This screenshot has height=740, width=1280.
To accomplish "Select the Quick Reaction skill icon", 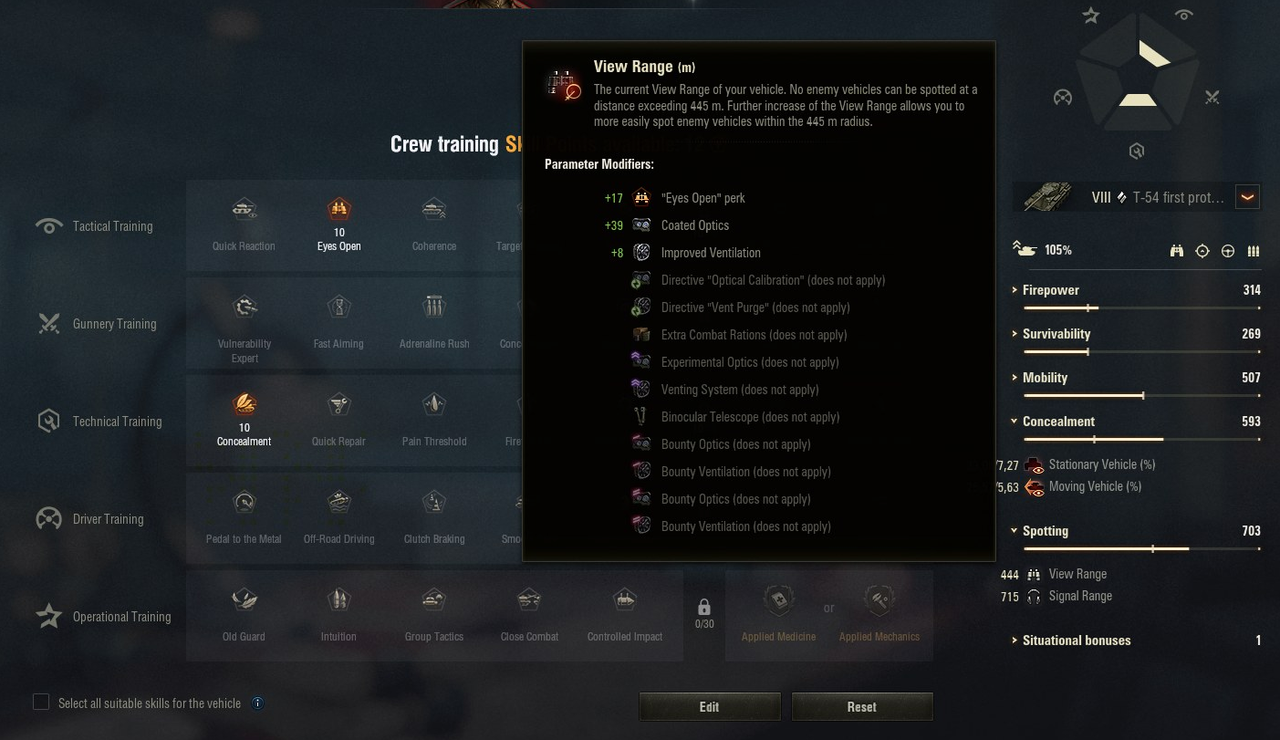I will 244,209.
